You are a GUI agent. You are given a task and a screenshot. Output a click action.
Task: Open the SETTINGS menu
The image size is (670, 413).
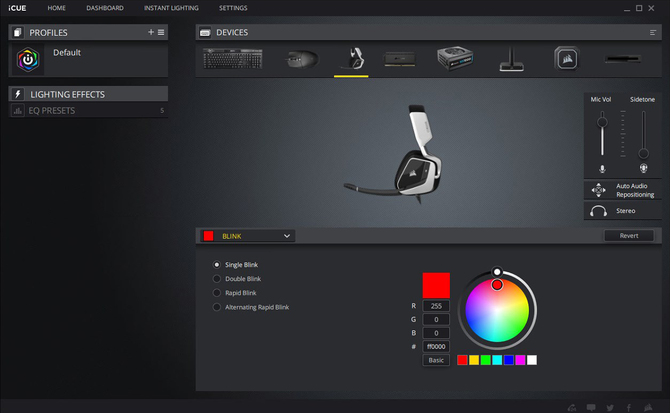[233, 8]
